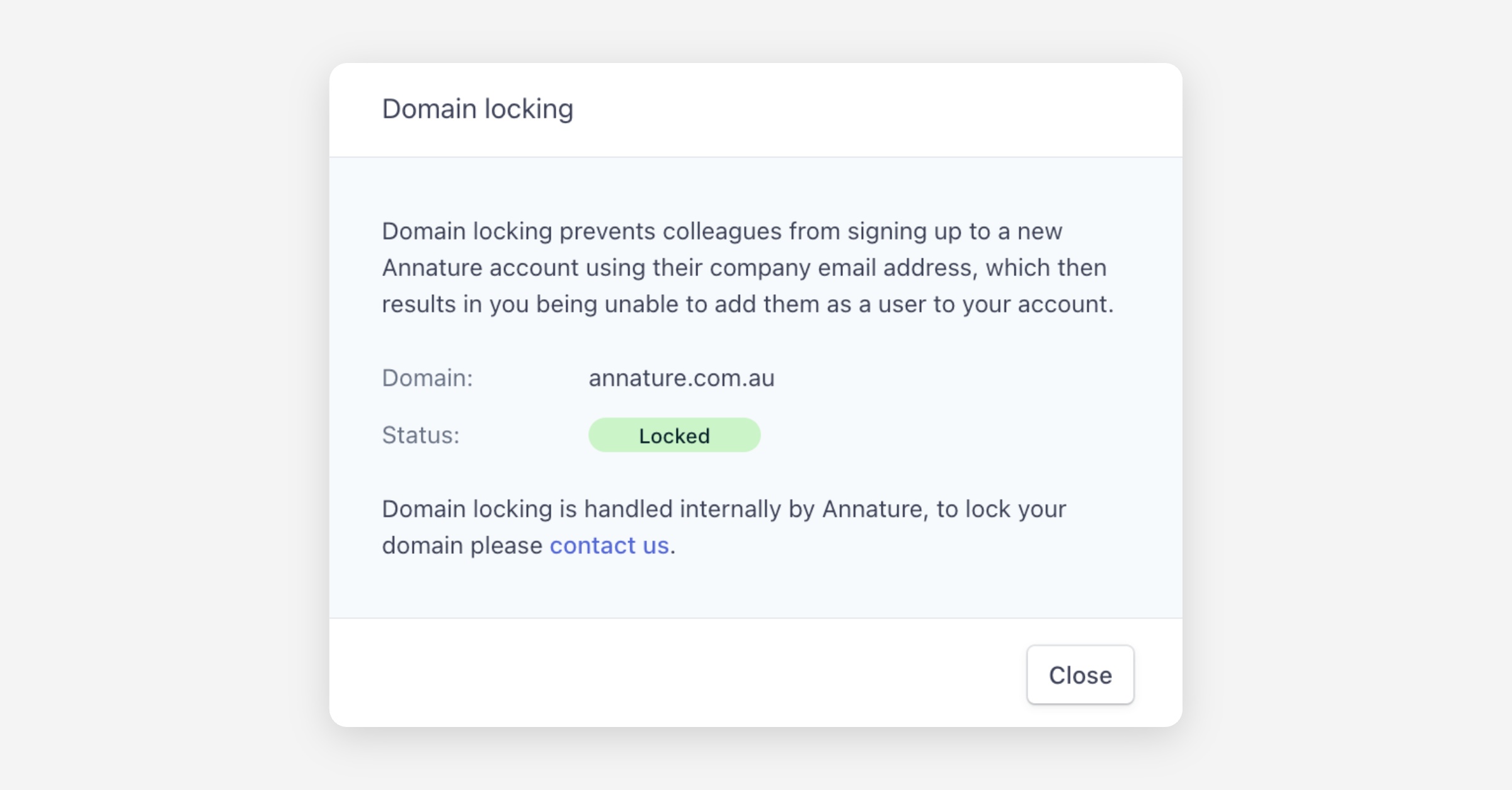Click empty header space right of title
The image size is (1512, 790).
tap(882, 109)
